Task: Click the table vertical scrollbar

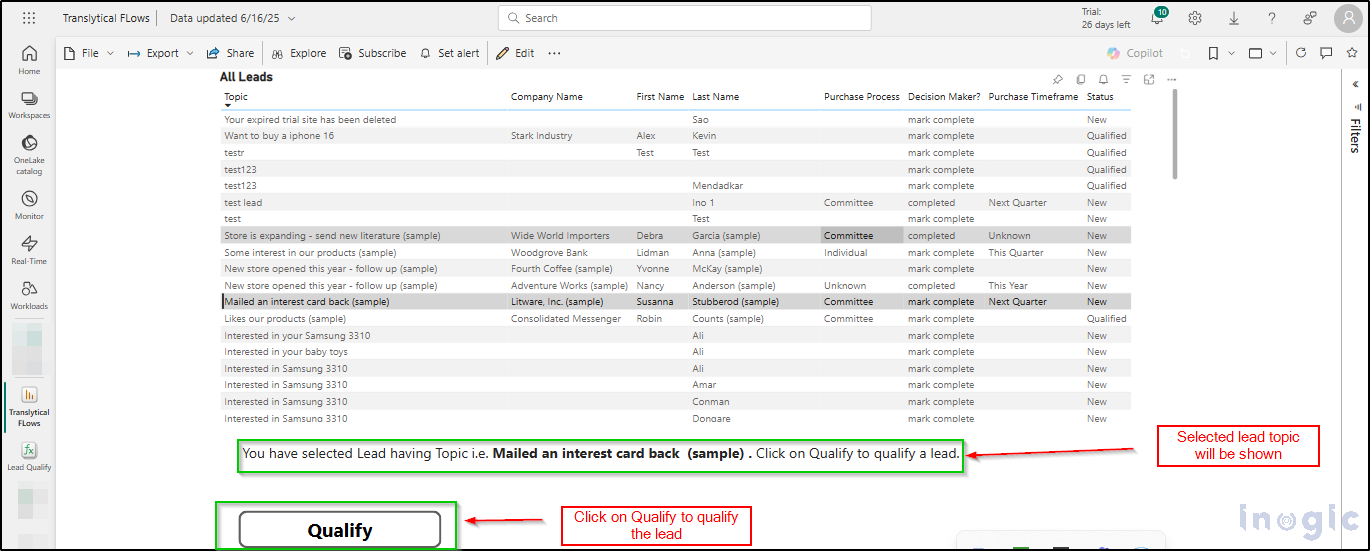Action: (1174, 135)
